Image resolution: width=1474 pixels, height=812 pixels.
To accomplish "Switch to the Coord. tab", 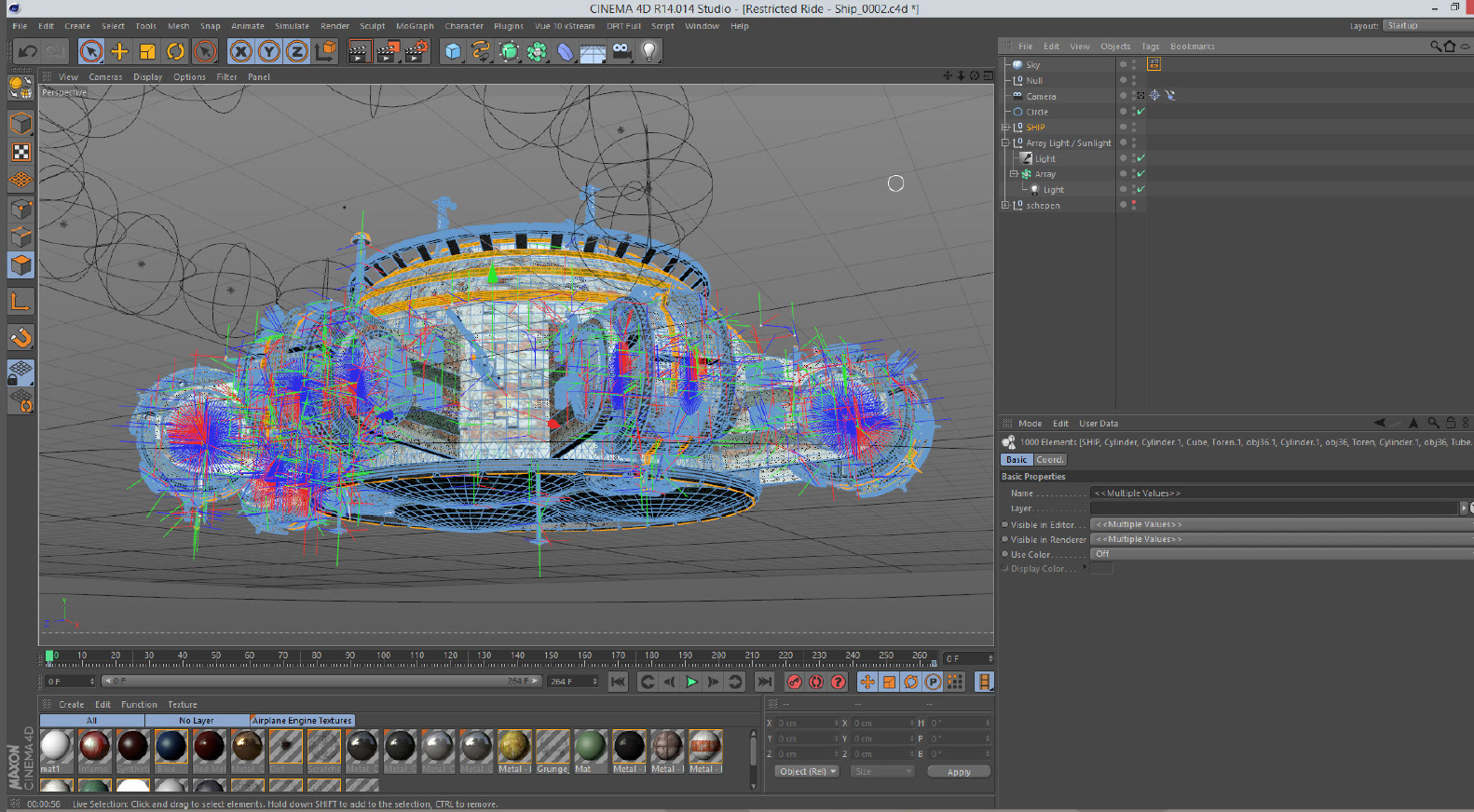I will pos(1049,460).
